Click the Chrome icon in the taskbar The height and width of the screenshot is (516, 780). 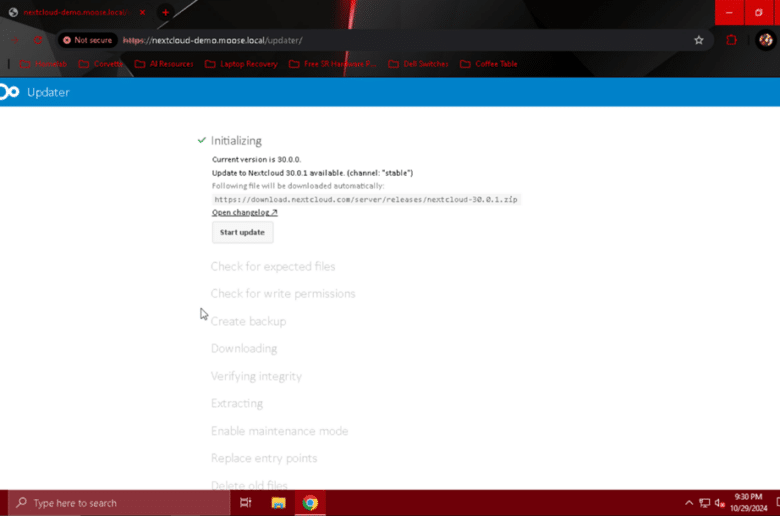[x=310, y=503]
